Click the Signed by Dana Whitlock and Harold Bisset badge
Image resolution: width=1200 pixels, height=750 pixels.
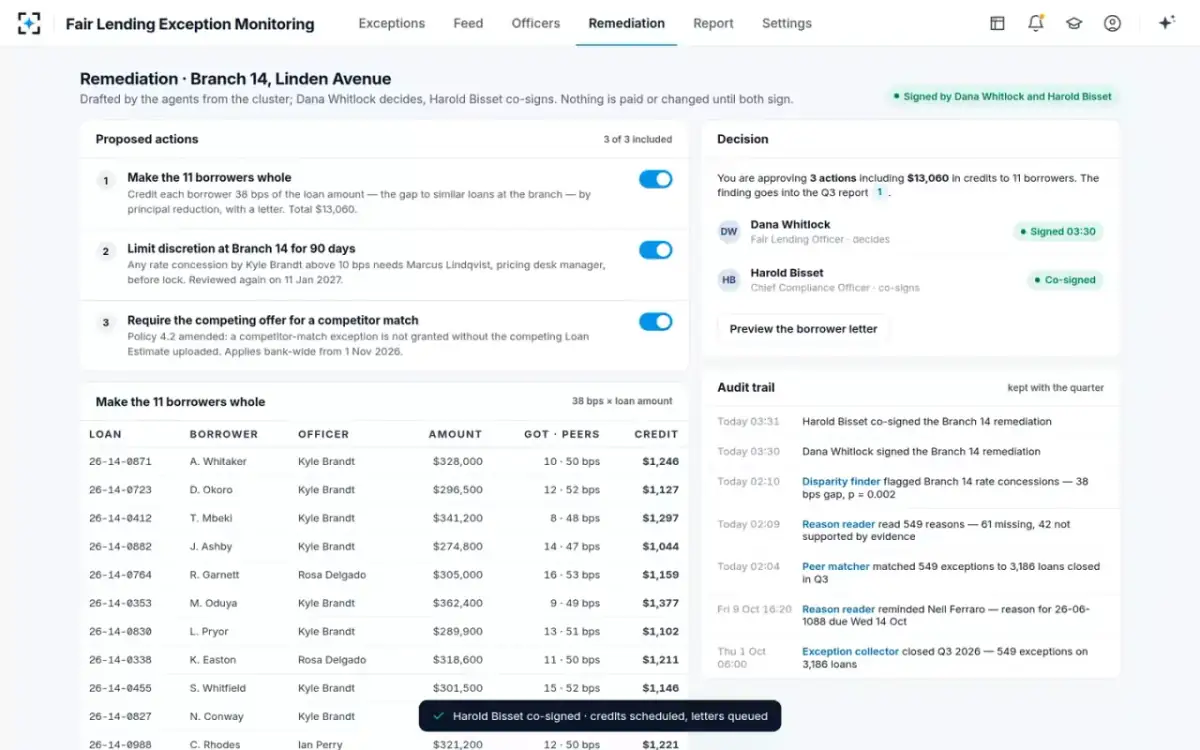click(1002, 97)
